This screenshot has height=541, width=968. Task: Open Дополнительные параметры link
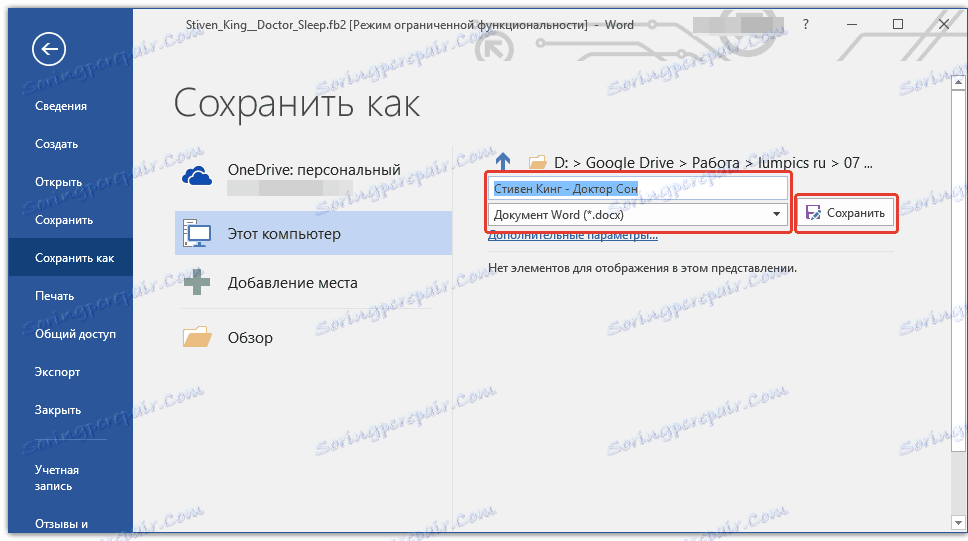[573, 236]
